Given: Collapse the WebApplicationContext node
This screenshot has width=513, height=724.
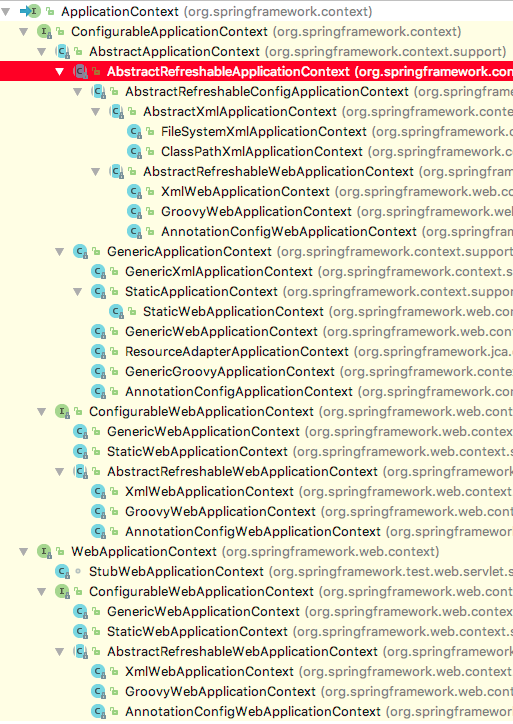Looking at the screenshot, I should pyautogui.click(x=24, y=552).
